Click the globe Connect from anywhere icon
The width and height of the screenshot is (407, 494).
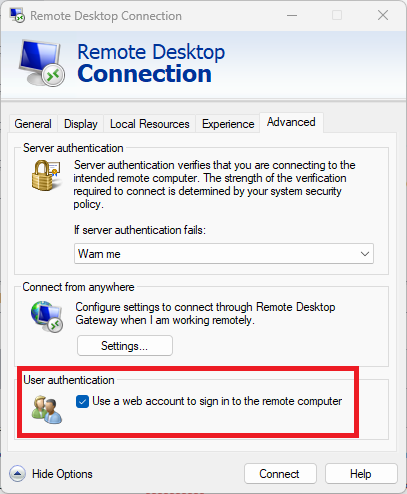click(x=47, y=316)
